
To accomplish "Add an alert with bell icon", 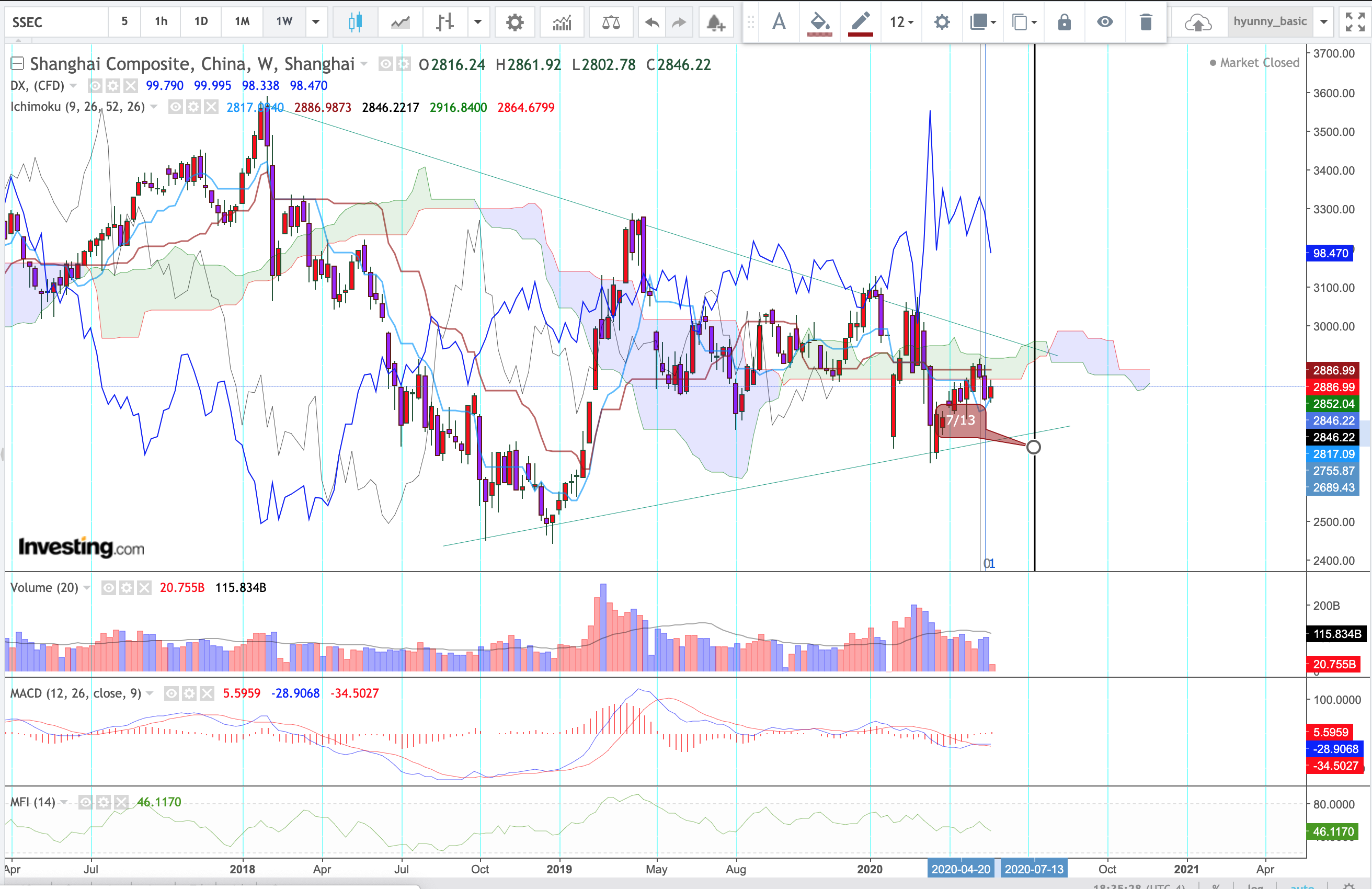I will (715, 22).
